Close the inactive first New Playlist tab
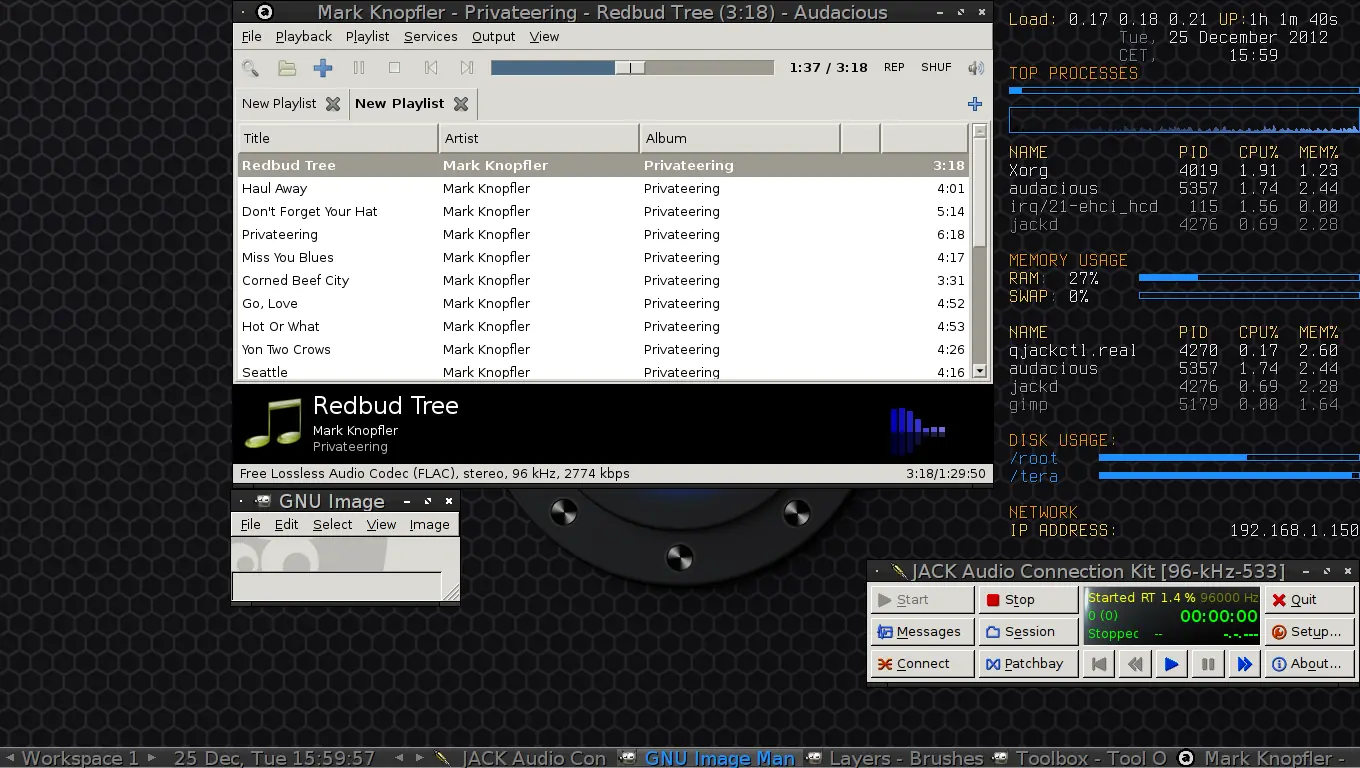The width and height of the screenshot is (1360, 768). click(333, 104)
